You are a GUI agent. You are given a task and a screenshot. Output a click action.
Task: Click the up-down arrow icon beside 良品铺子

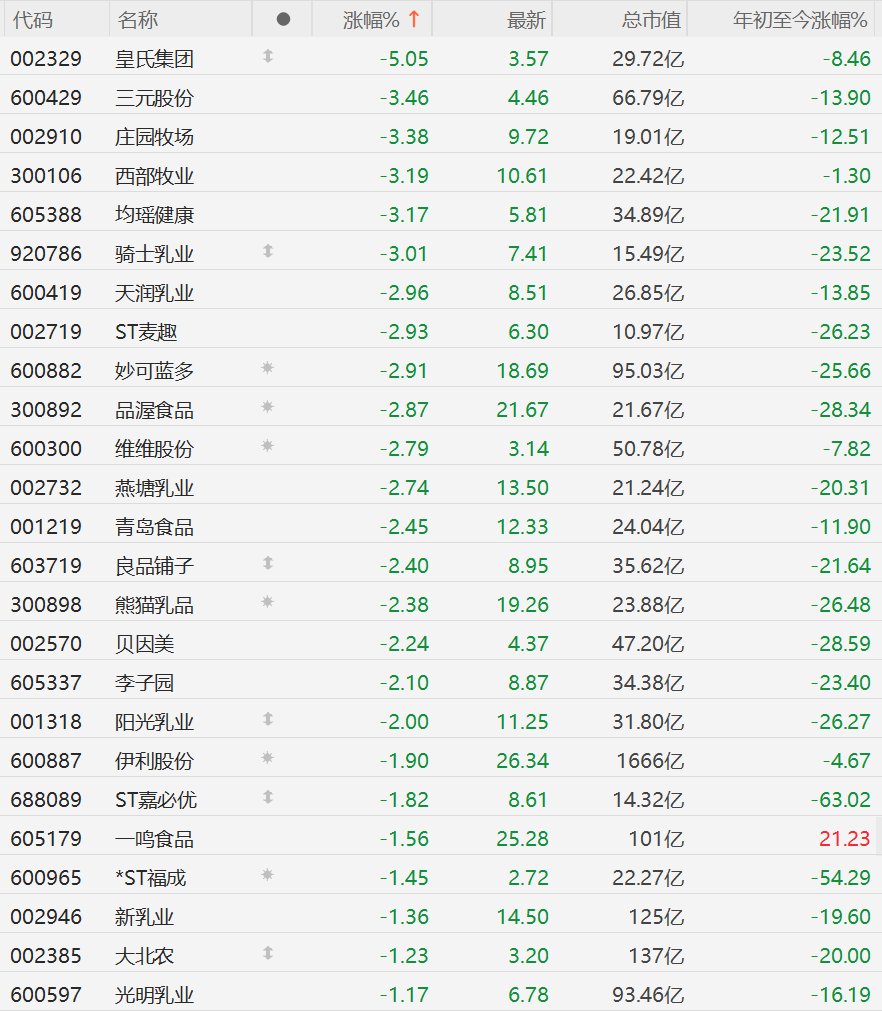(x=268, y=564)
